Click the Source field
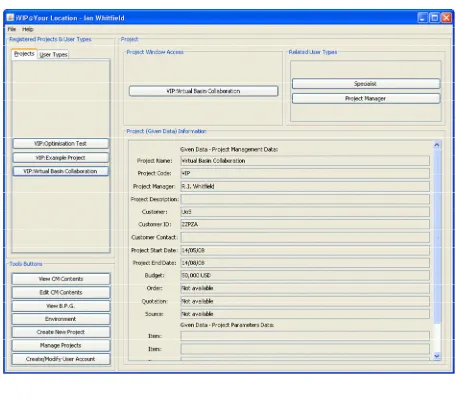Screen dimensions: 456x402 [x=305, y=314]
